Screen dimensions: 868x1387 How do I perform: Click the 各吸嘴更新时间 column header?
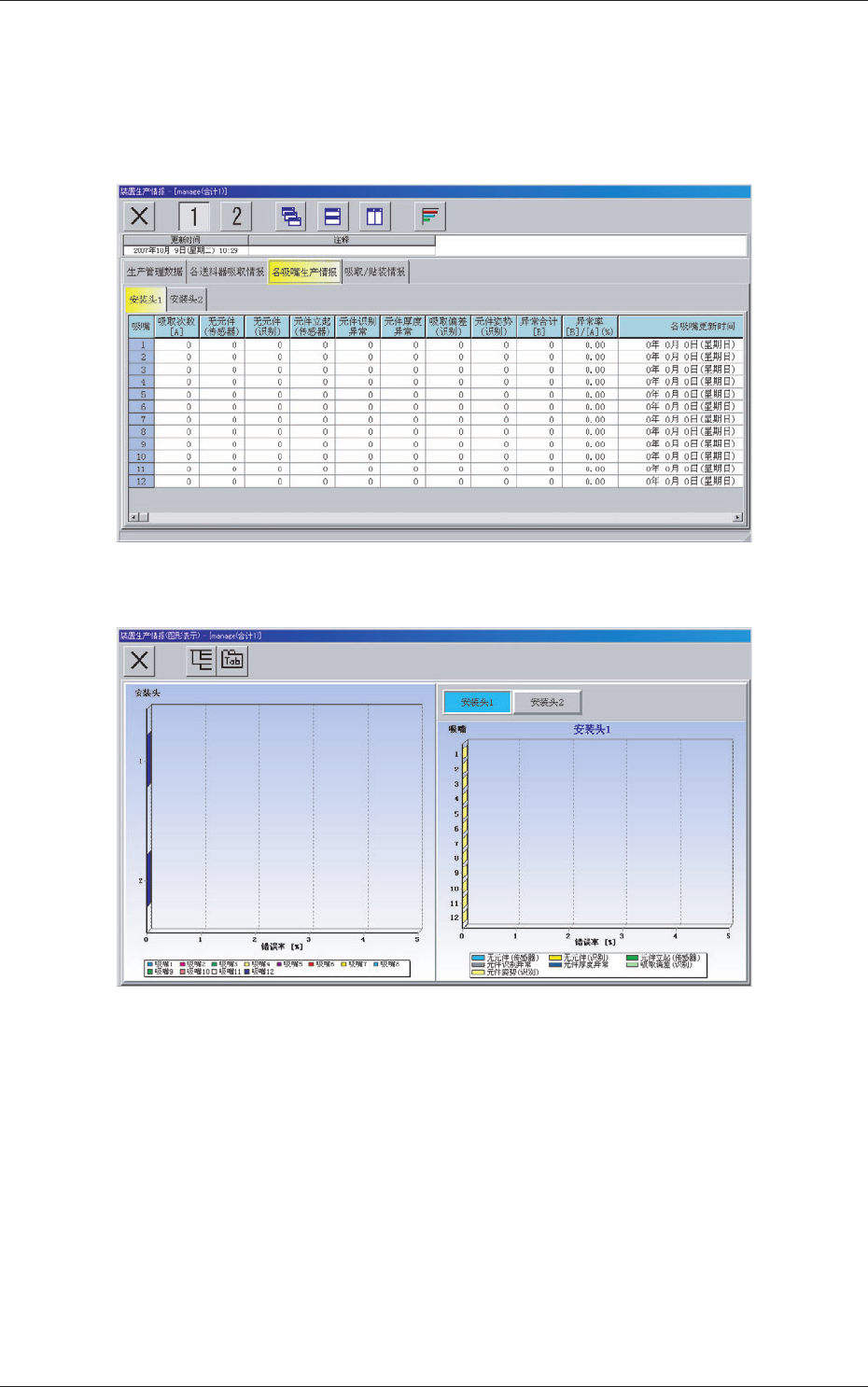(680, 326)
